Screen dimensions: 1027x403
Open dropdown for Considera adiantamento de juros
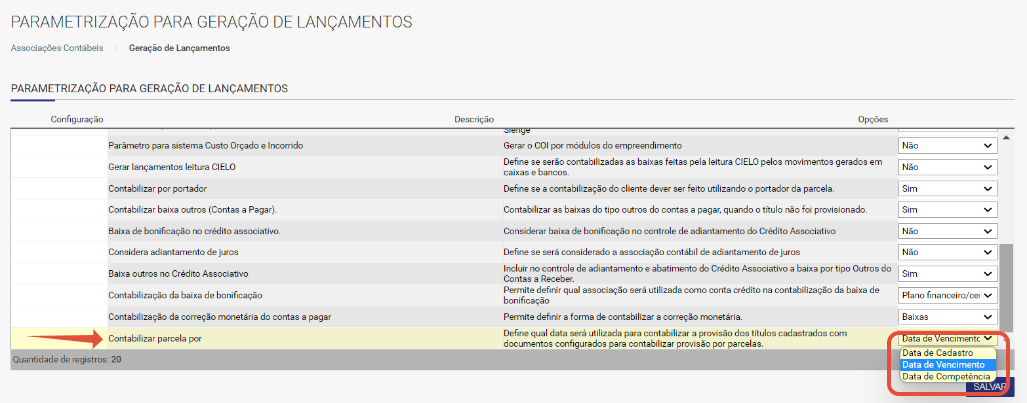(x=947, y=252)
